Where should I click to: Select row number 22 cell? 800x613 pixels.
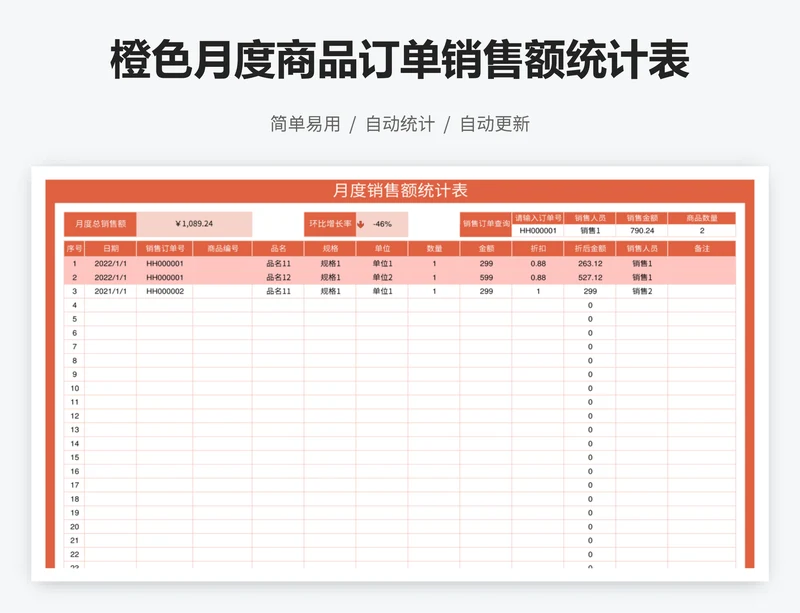[74, 554]
